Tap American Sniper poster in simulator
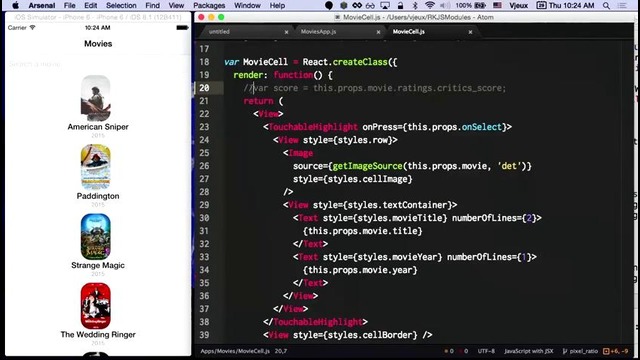 click(x=96, y=98)
